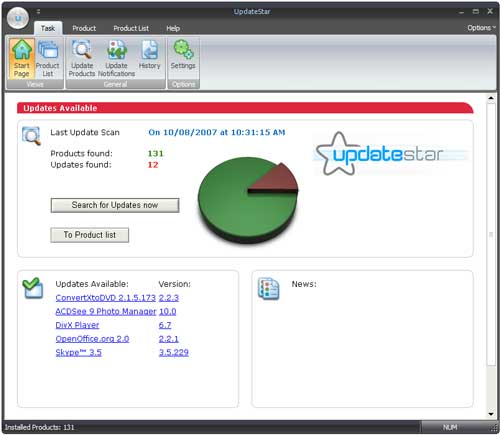Minimize the UpdateStar window
The height and width of the screenshot is (435, 500).
pos(461,12)
